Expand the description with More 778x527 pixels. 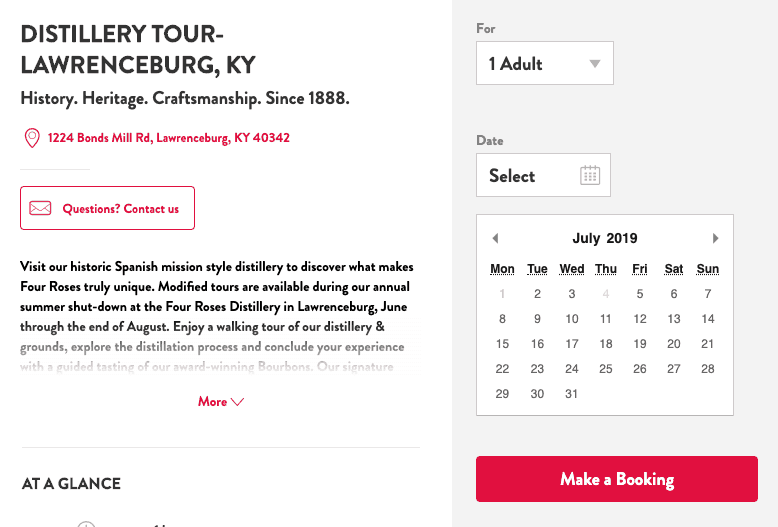pos(213,402)
